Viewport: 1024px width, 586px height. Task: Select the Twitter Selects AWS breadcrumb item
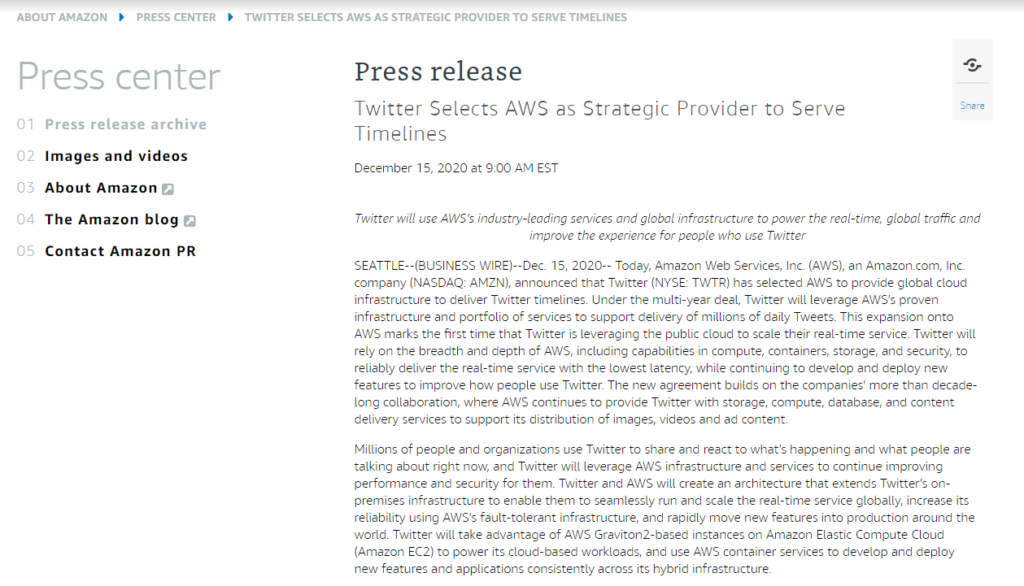436,18
